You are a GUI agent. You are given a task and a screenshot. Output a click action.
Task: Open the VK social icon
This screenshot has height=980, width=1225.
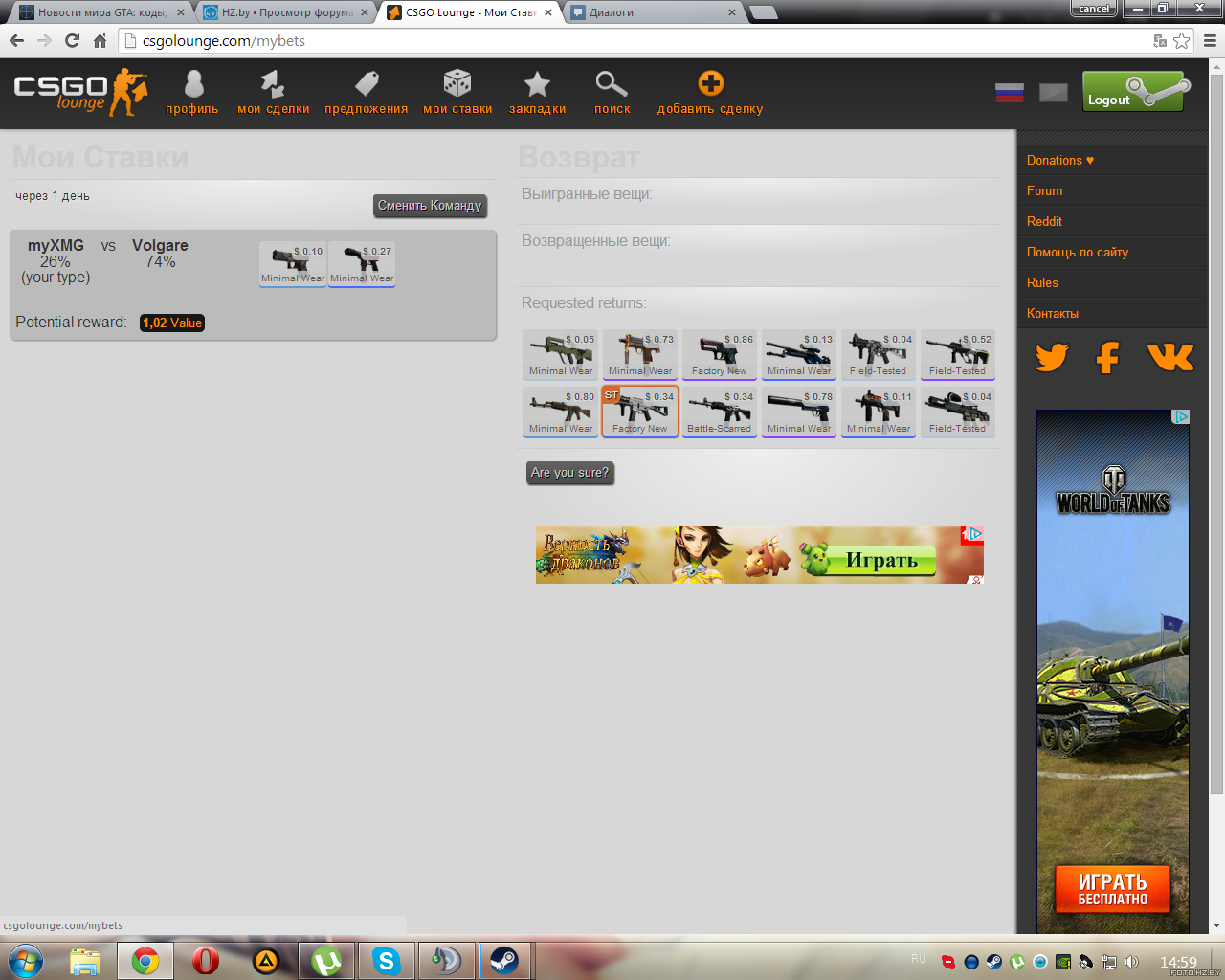click(1169, 358)
